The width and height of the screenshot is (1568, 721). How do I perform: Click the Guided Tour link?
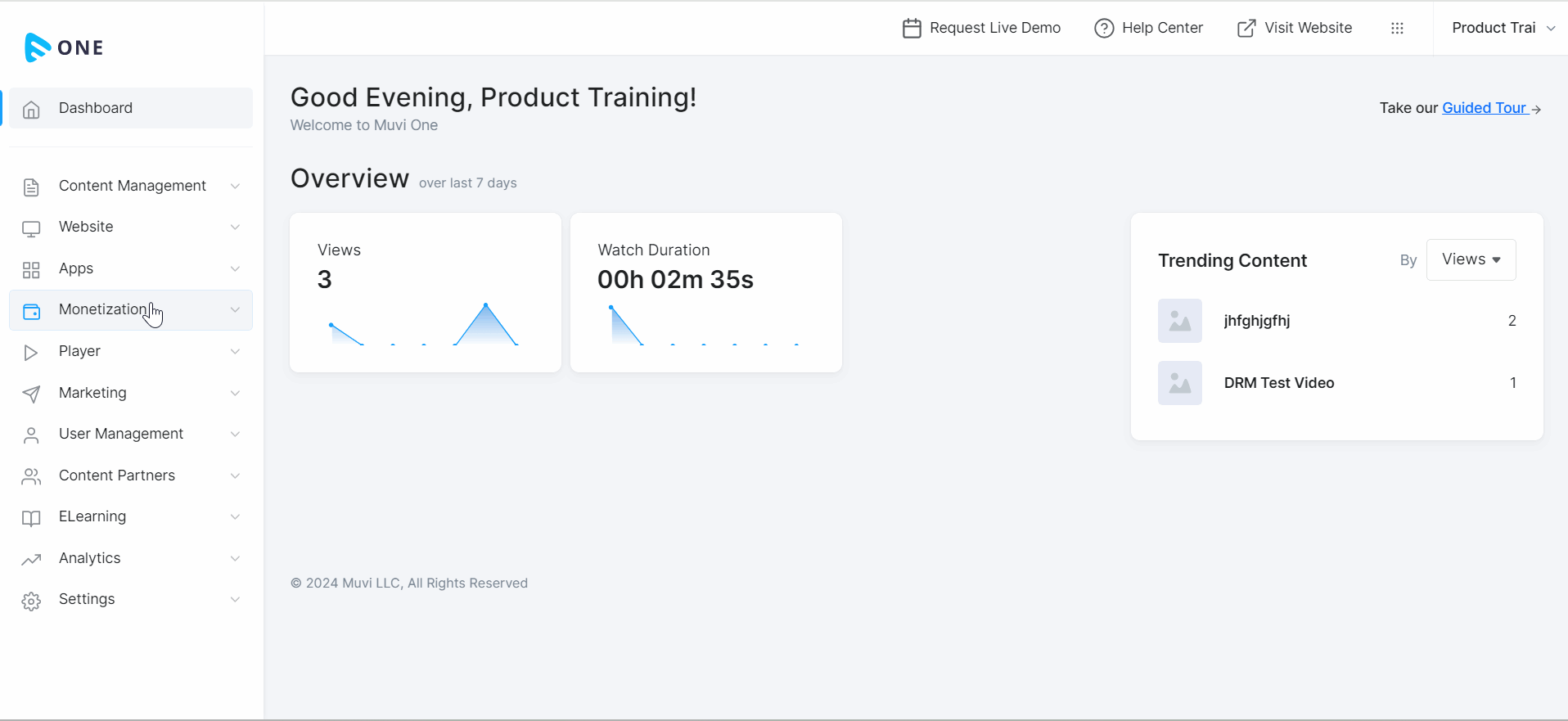coord(1484,108)
